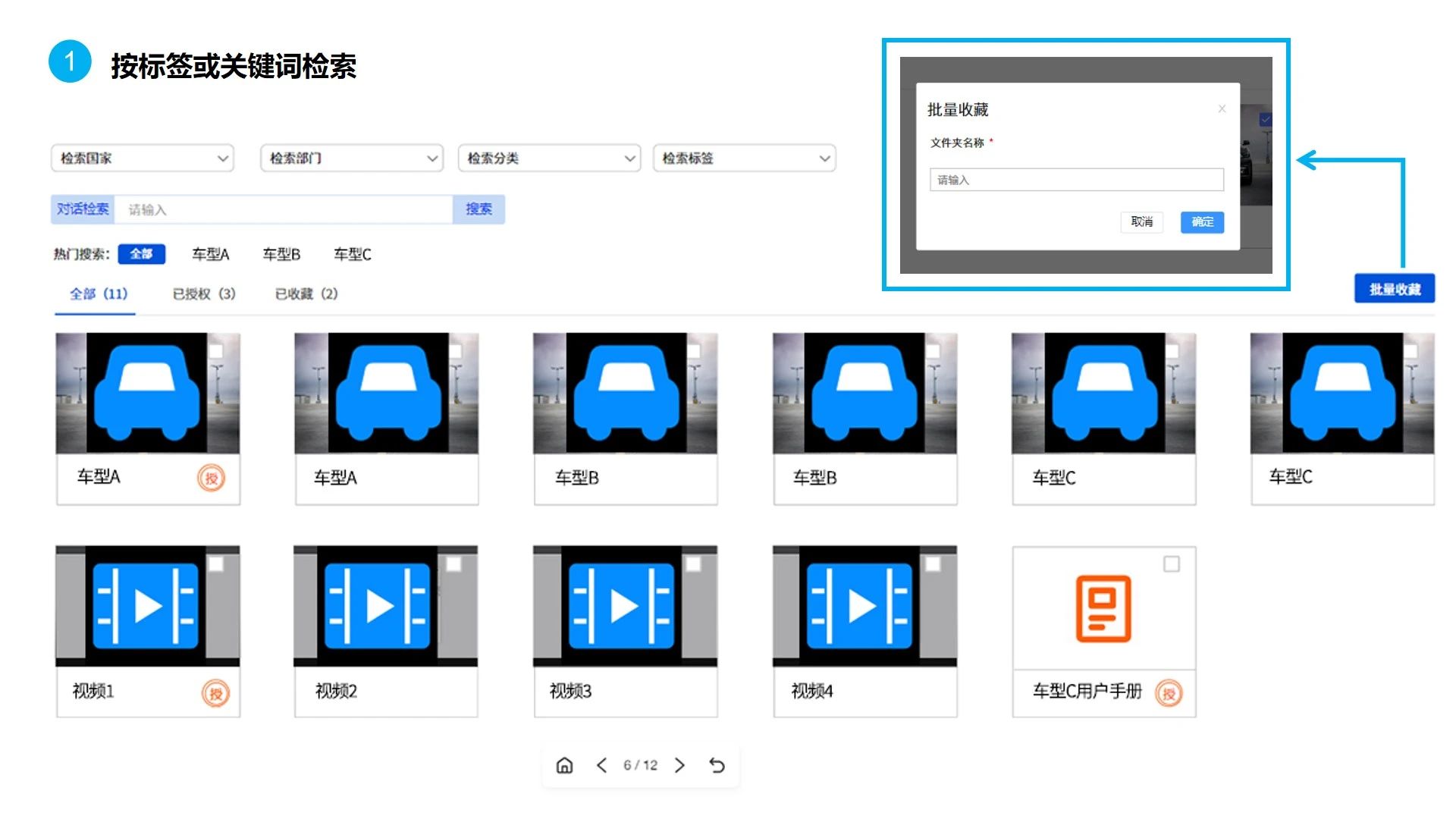Check the box on the 视频4 thumbnail
This screenshot has width=1456, height=819.
click(x=933, y=564)
